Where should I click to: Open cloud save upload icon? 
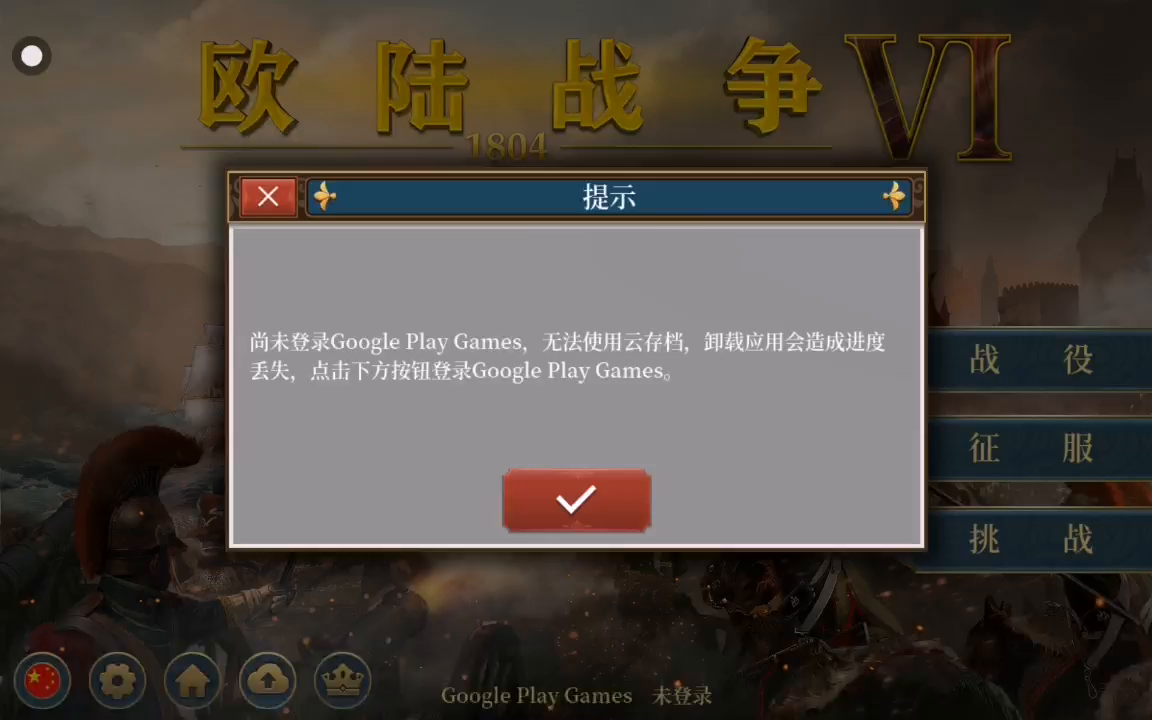click(267, 680)
